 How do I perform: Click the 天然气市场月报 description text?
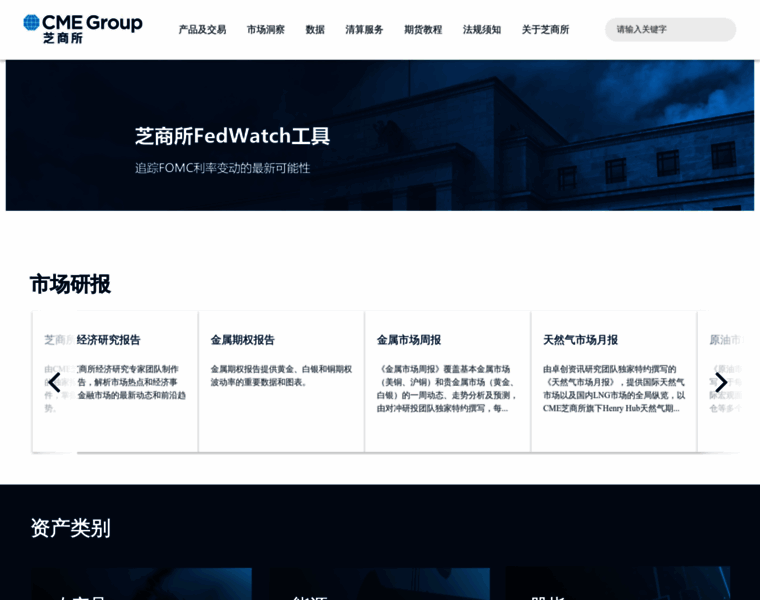click(x=614, y=389)
